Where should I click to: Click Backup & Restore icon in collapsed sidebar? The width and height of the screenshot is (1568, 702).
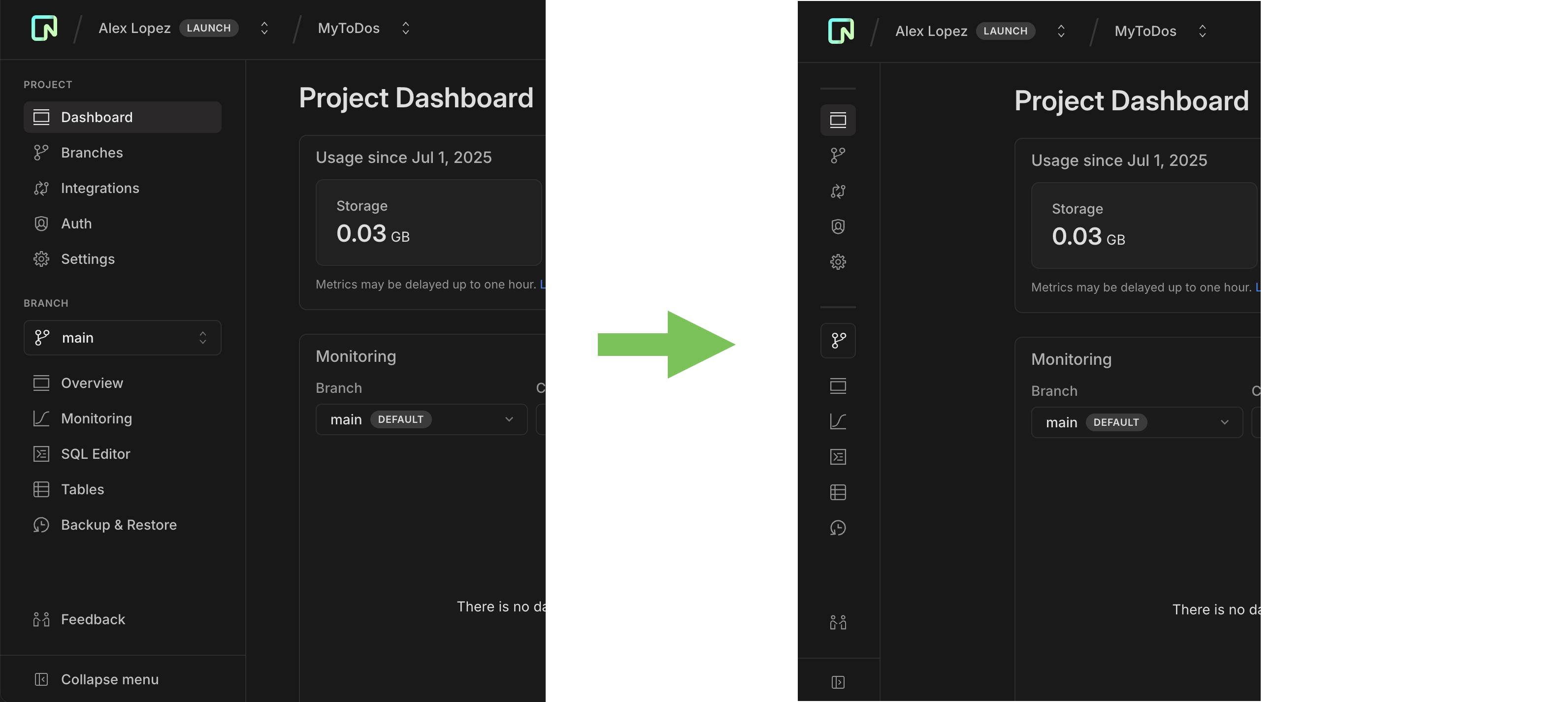[x=838, y=528]
